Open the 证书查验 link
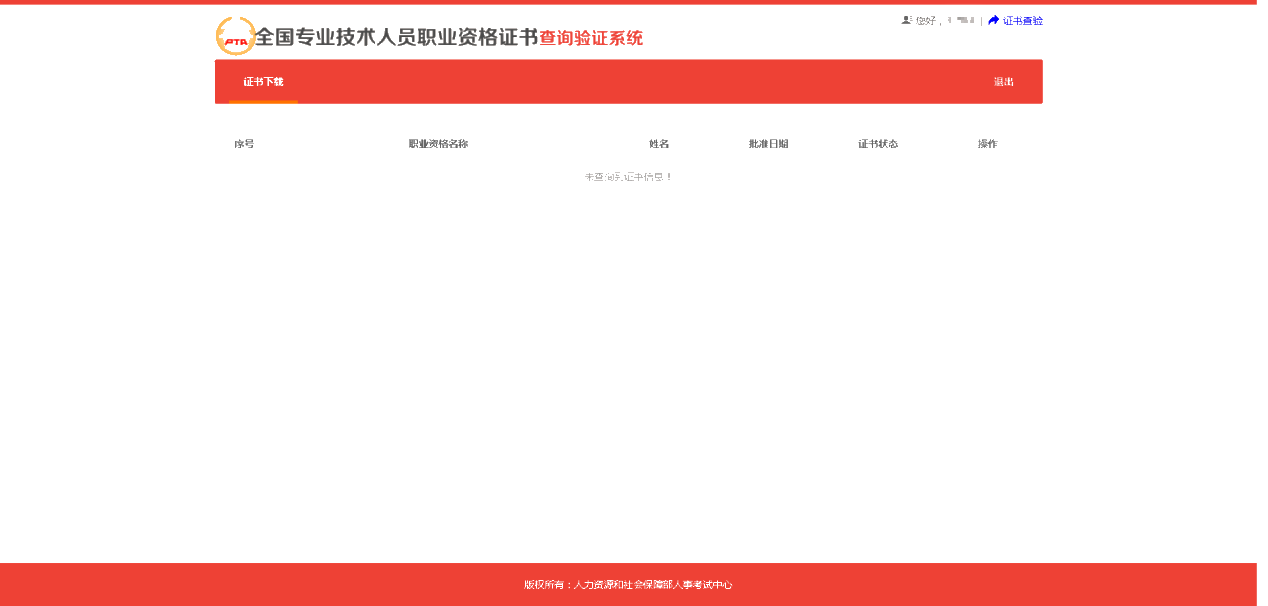 [x=1023, y=20]
